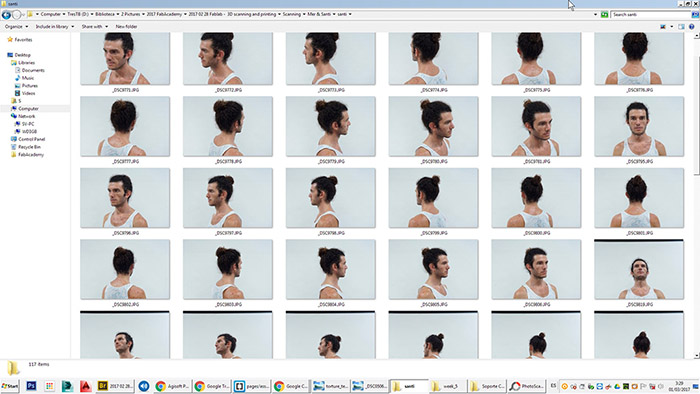
Task: Select Desktop in navigation pane
Action: [22, 55]
